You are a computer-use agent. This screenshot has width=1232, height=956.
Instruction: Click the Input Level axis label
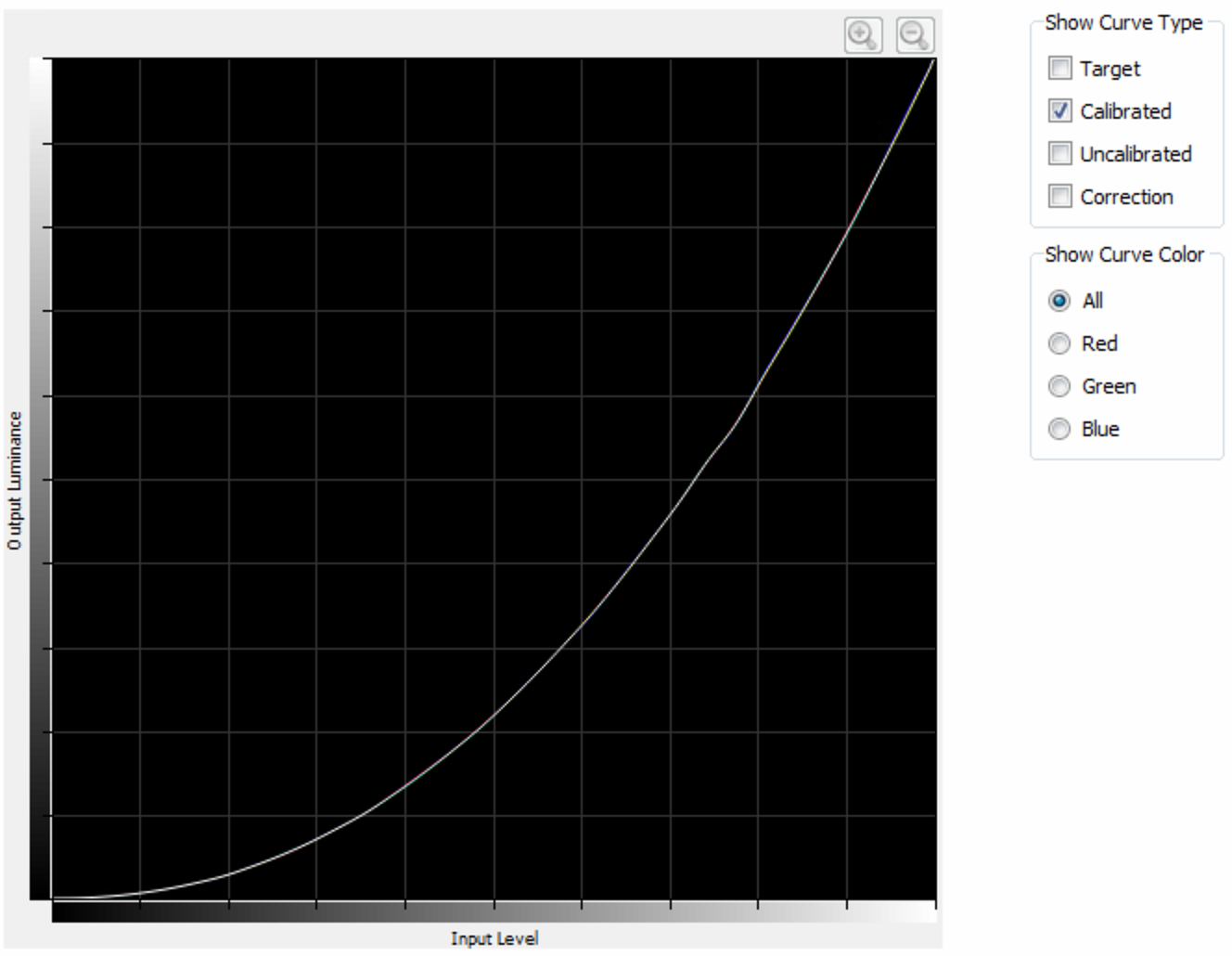tap(494, 938)
